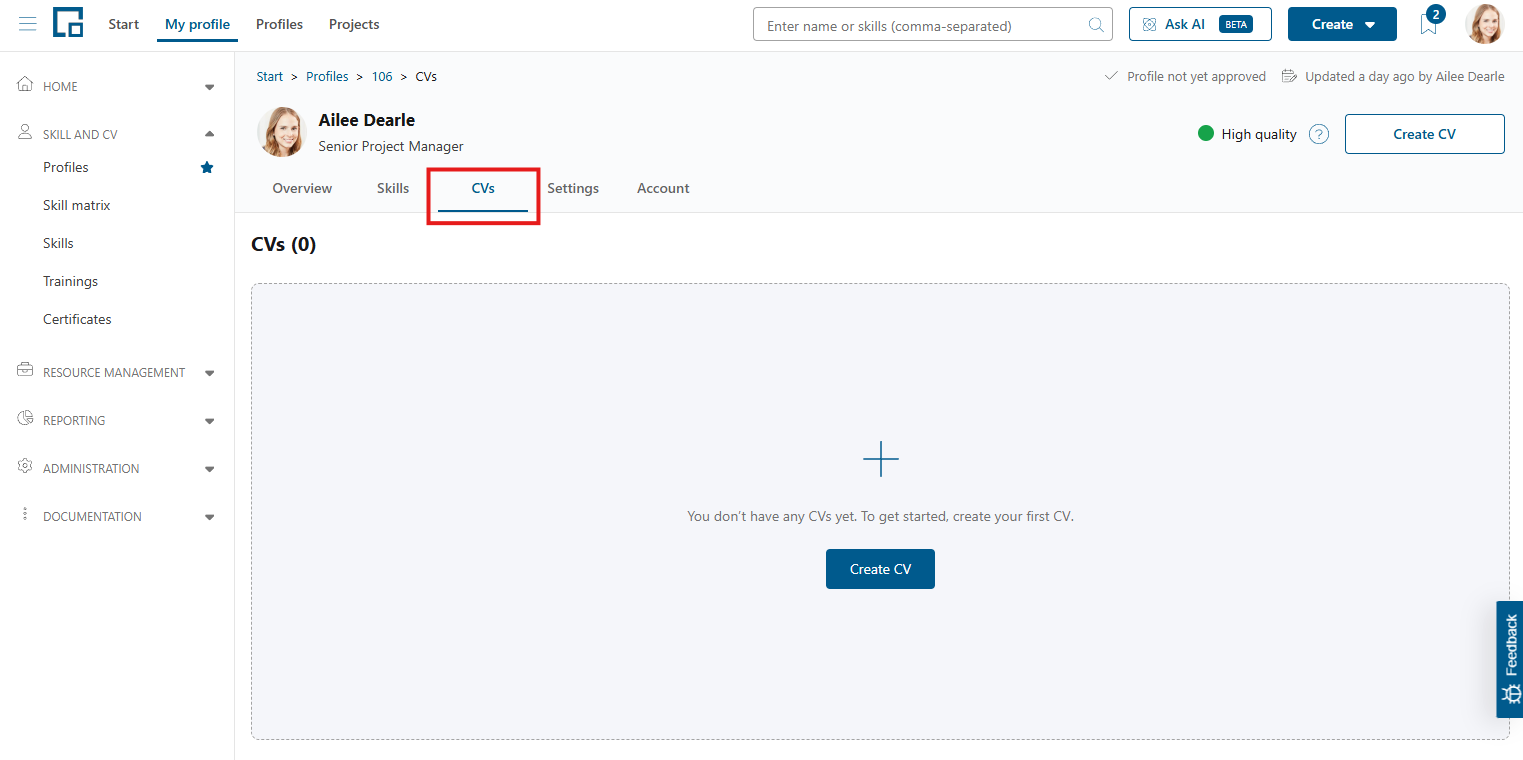Expand the HOME sidebar section
Screen dimensions: 1523x760
coord(210,87)
